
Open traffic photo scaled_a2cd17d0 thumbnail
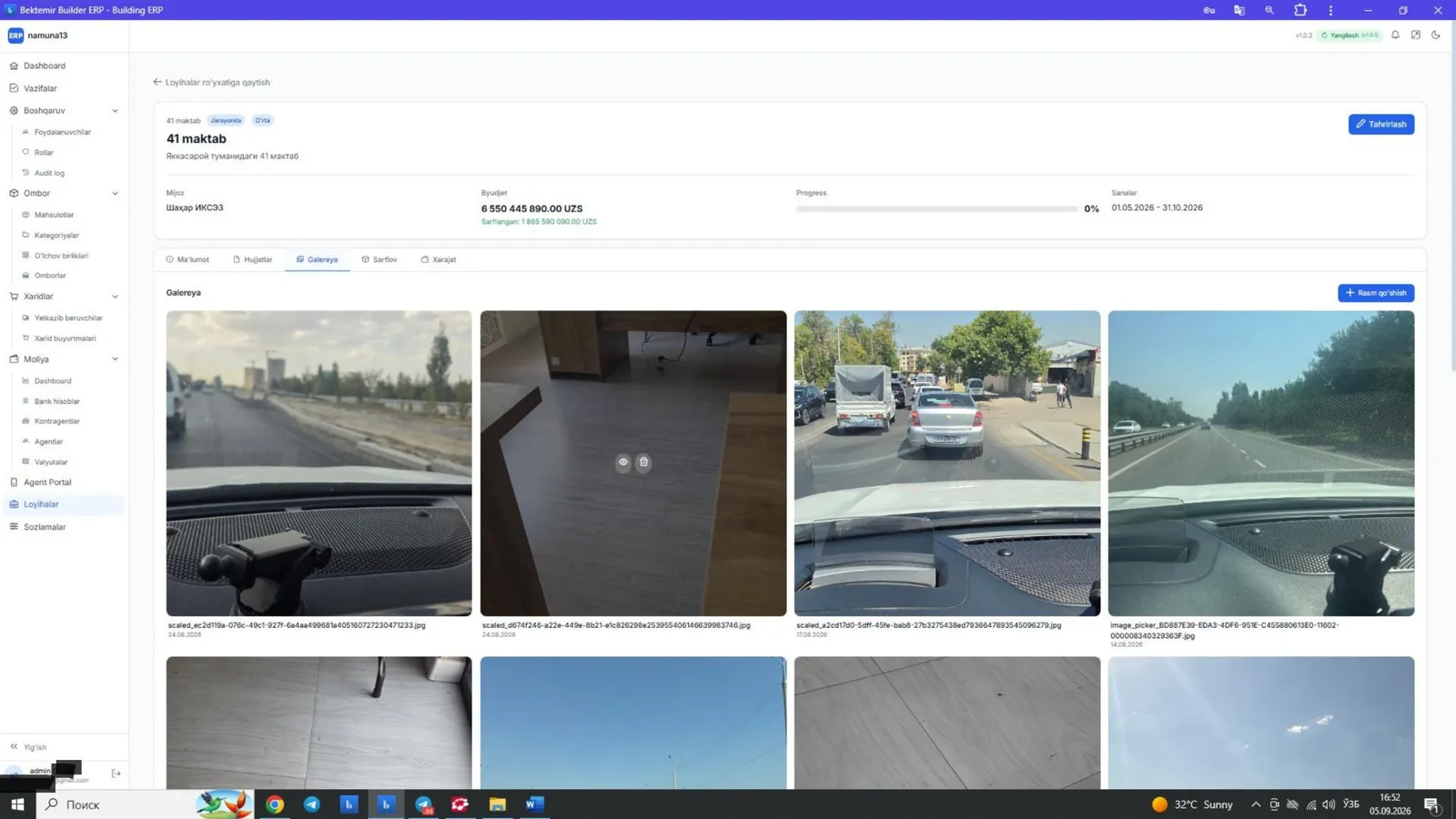pos(947,463)
